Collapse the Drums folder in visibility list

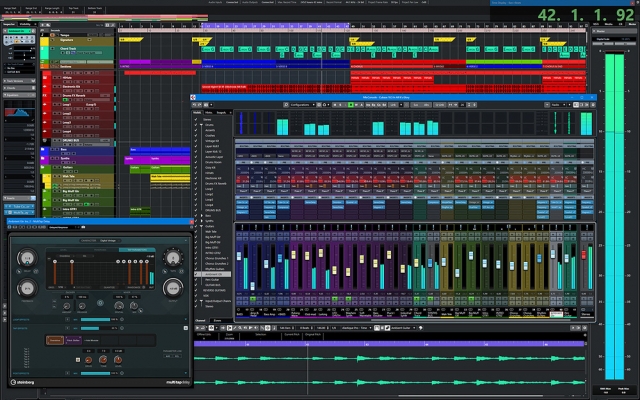(x=201, y=125)
